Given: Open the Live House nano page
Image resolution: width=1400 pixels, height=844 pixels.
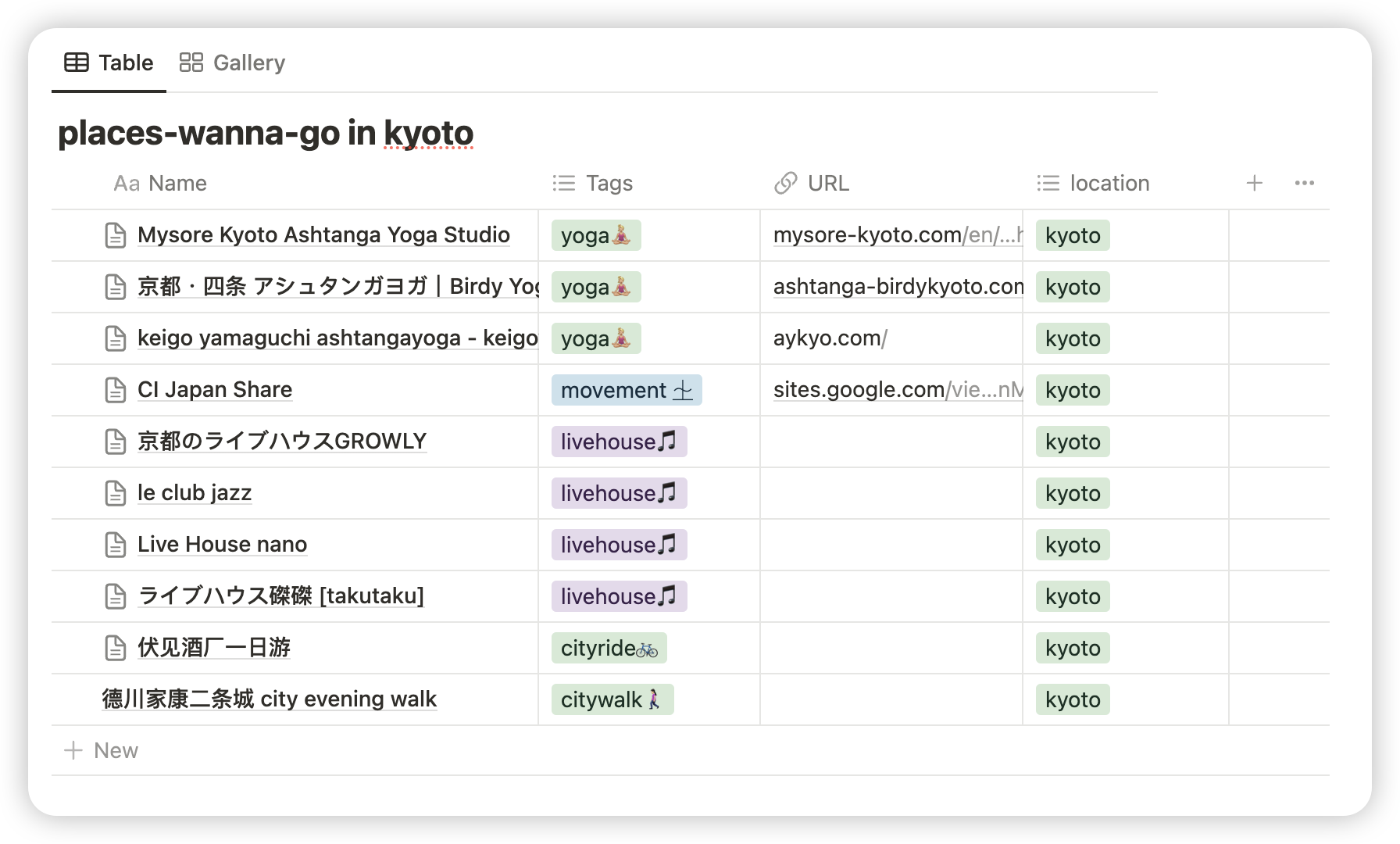Looking at the screenshot, I should click(222, 544).
